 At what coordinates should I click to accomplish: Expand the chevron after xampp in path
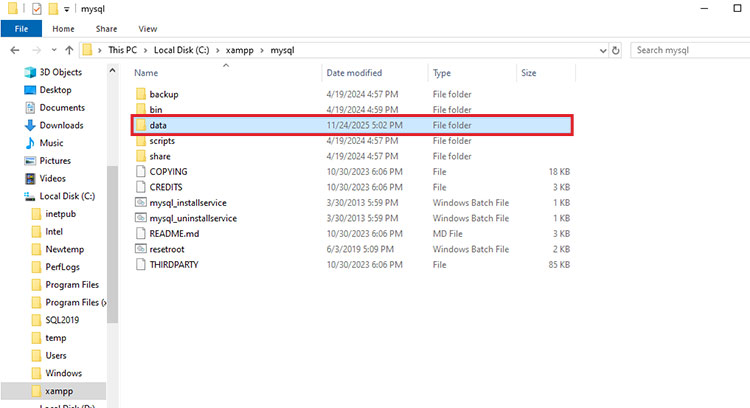pyautogui.click(x=262, y=50)
